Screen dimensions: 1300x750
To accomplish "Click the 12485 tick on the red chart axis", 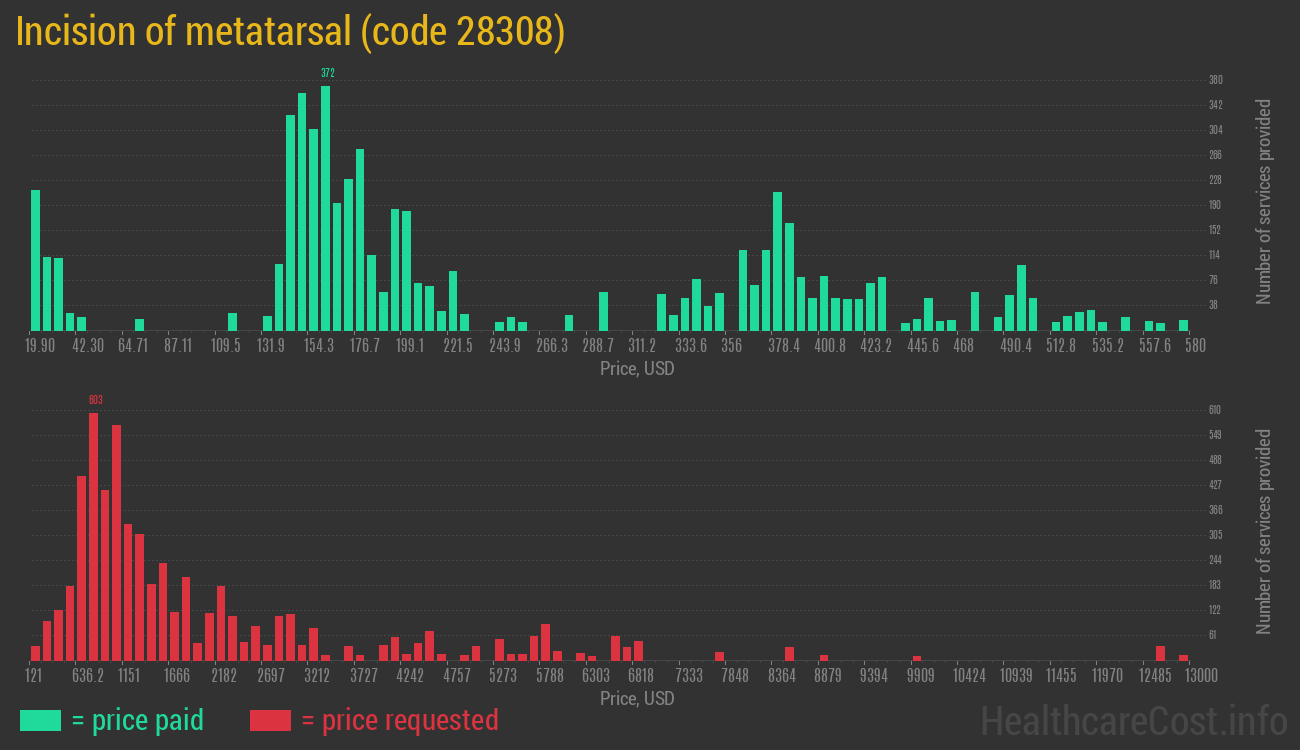I will (1155, 676).
